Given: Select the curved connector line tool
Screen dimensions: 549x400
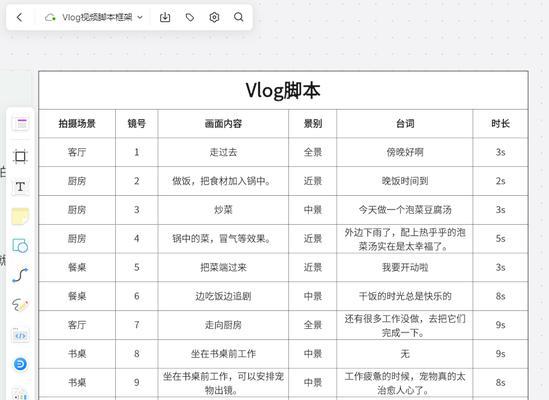Looking at the screenshot, I should point(20,275).
